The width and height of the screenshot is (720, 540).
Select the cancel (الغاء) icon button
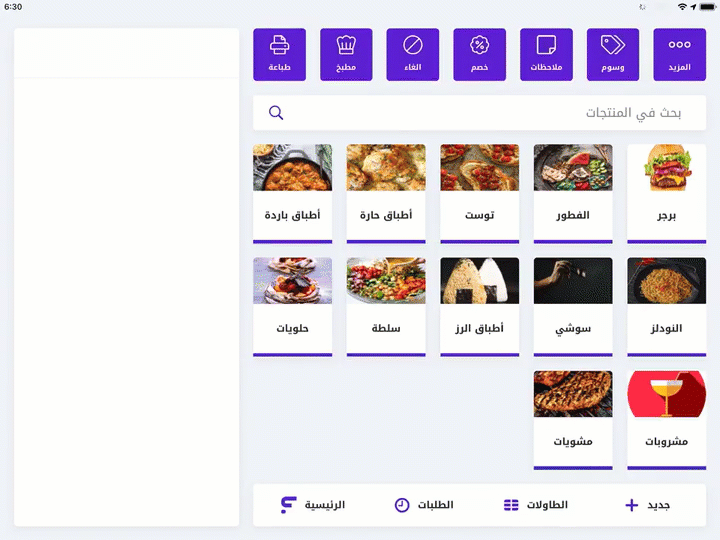pos(413,55)
